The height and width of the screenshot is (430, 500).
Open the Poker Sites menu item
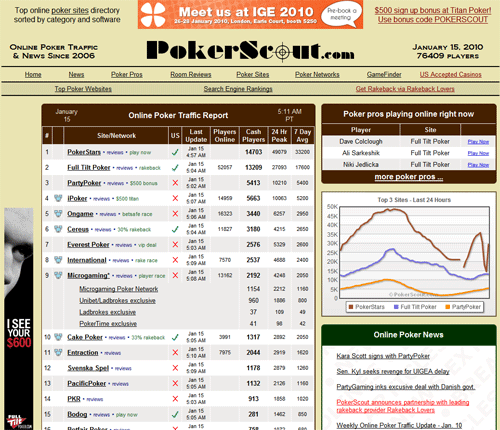click(x=253, y=75)
